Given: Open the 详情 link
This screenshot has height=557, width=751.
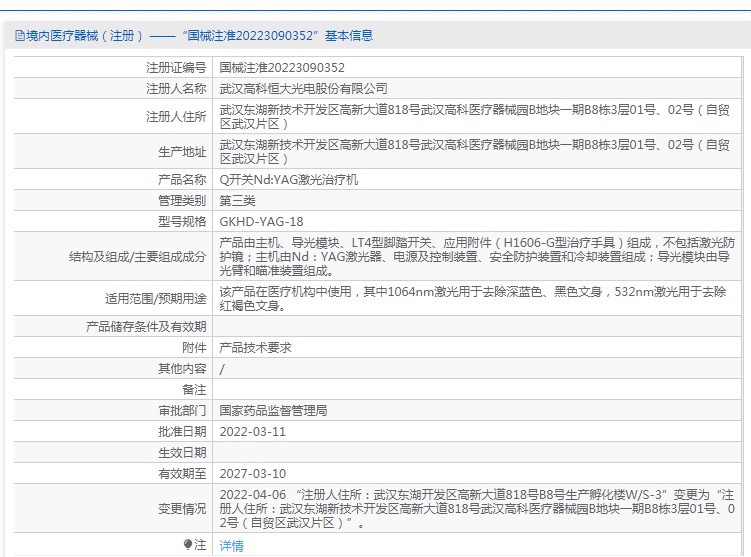Looking at the screenshot, I should 231,546.
